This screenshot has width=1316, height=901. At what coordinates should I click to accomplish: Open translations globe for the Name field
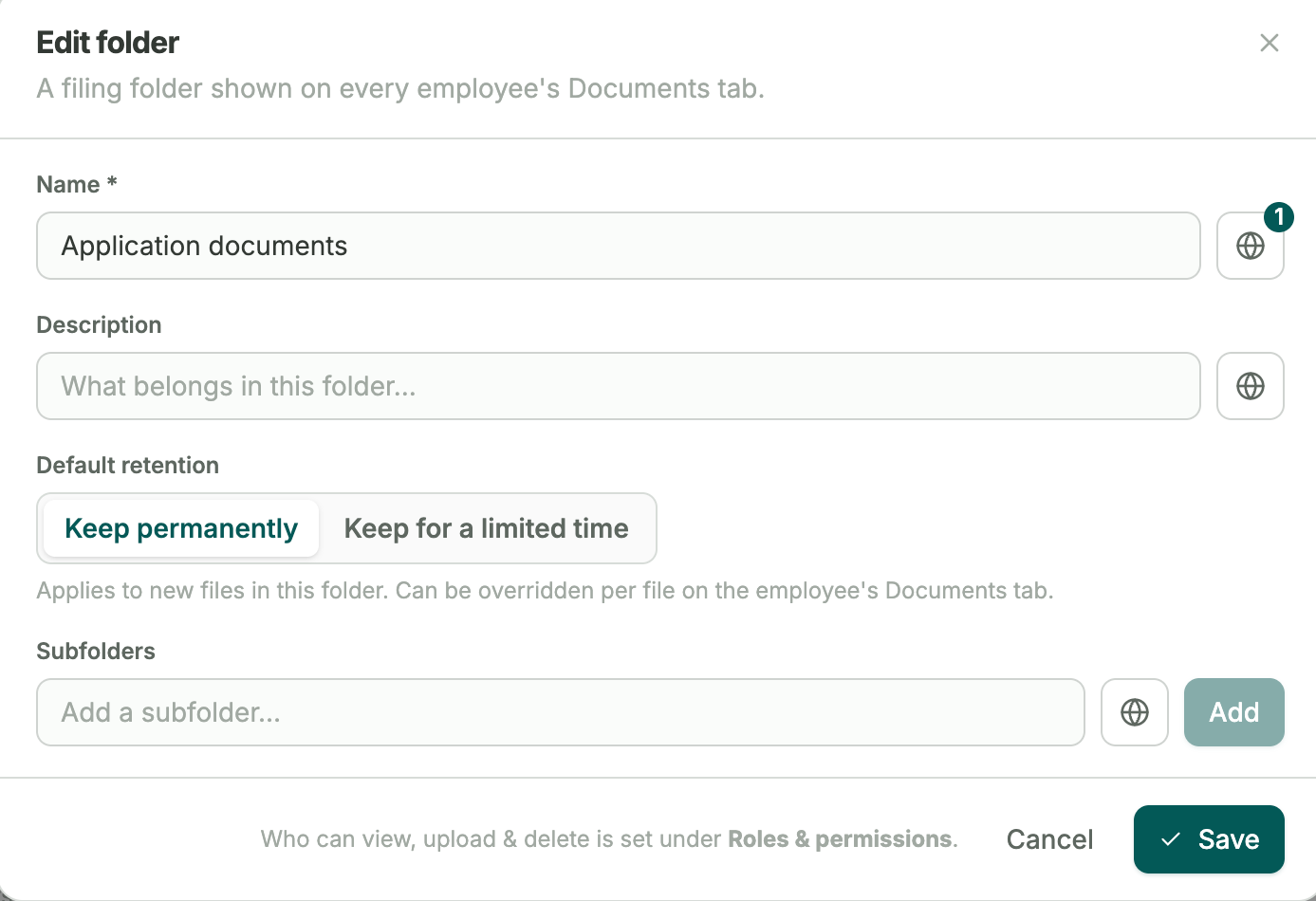1250,246
